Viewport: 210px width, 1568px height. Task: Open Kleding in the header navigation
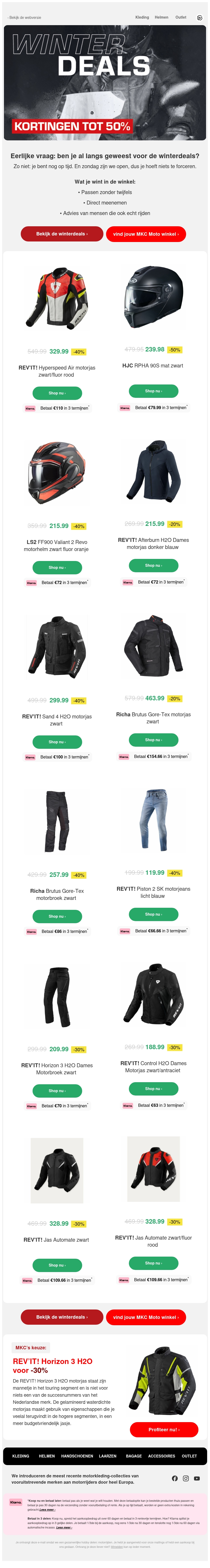142,18
